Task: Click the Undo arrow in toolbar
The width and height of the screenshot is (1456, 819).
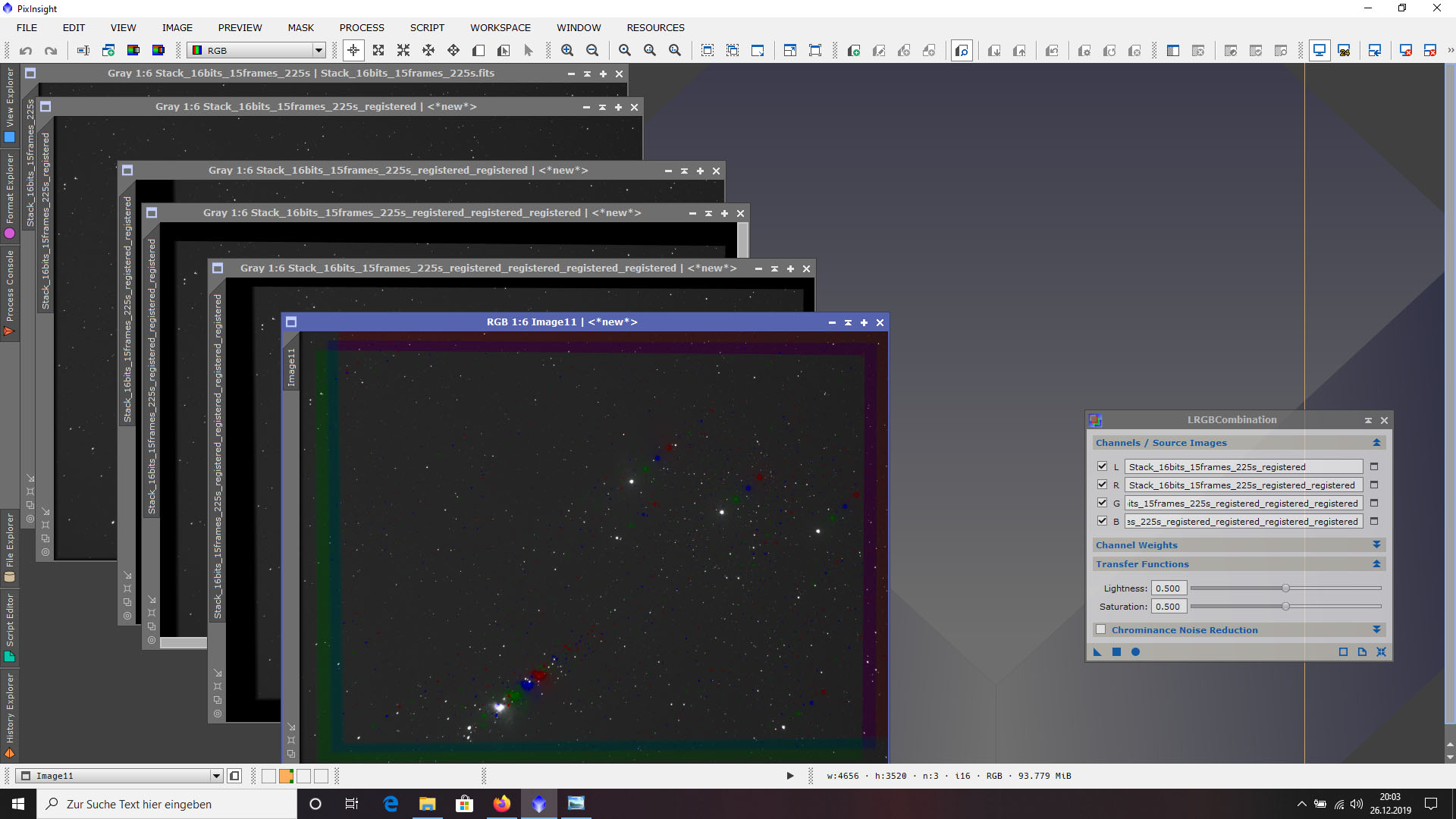Action: pos(26,51)
